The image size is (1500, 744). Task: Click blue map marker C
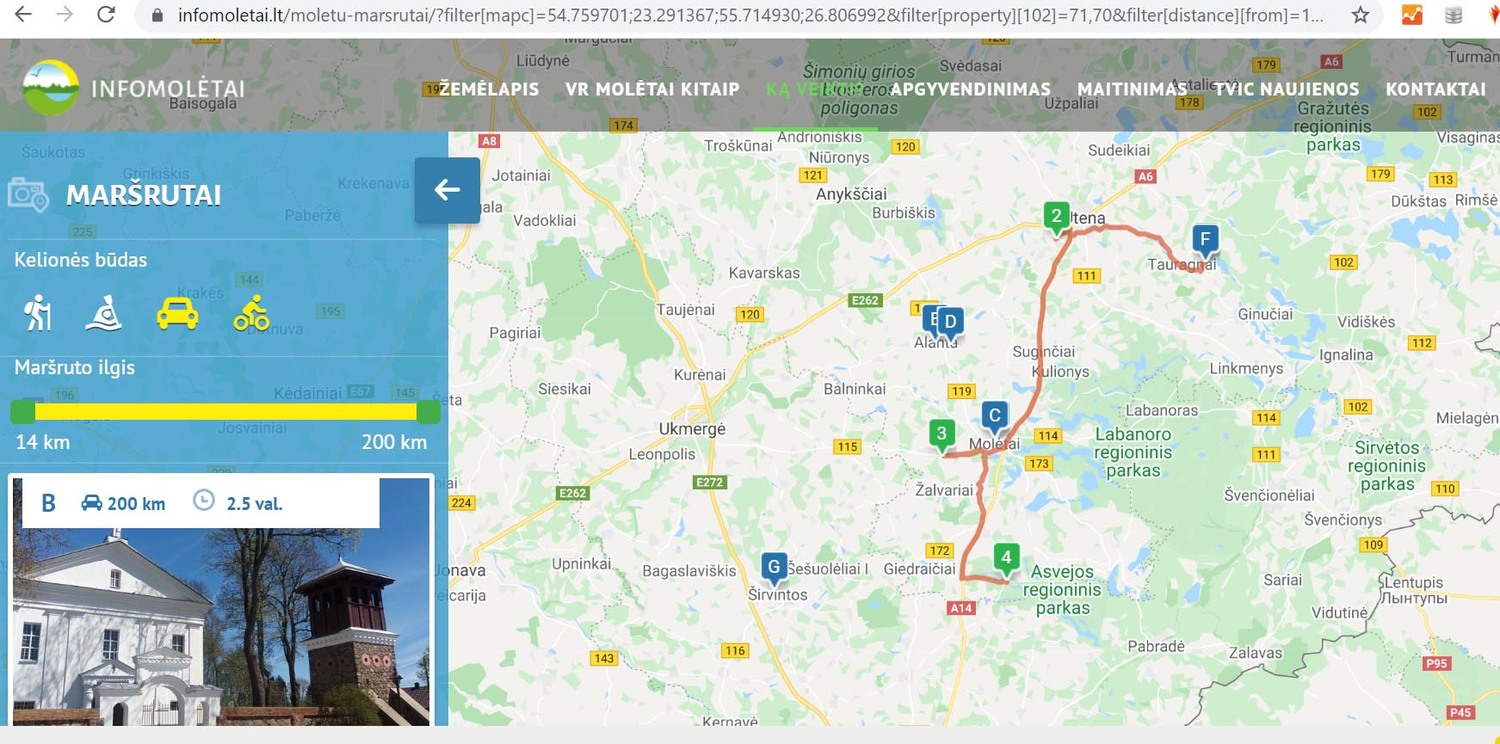coord(993,416)
